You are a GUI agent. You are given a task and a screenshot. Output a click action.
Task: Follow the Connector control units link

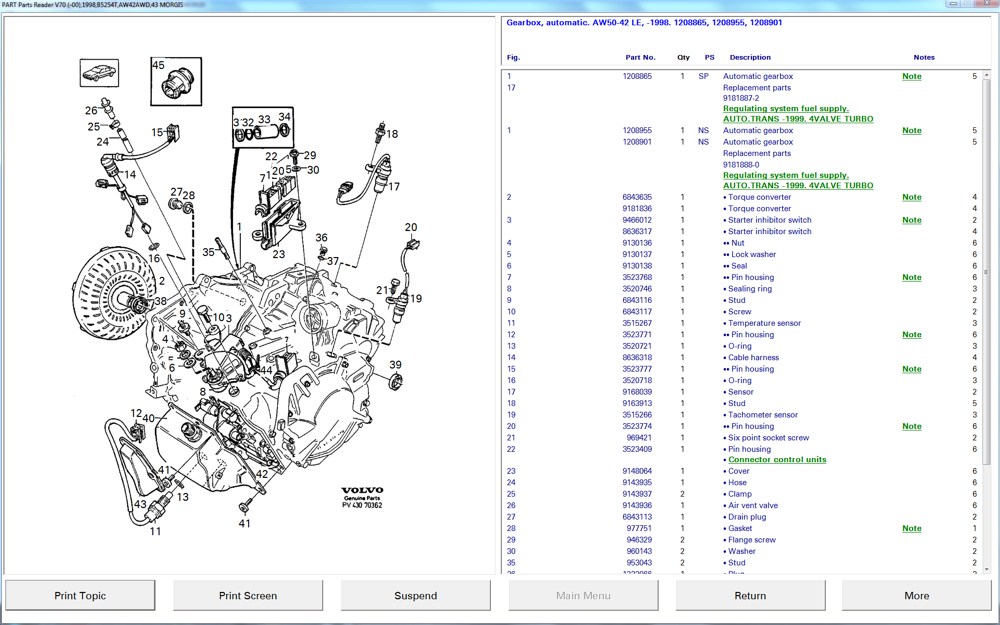(777, 460)
